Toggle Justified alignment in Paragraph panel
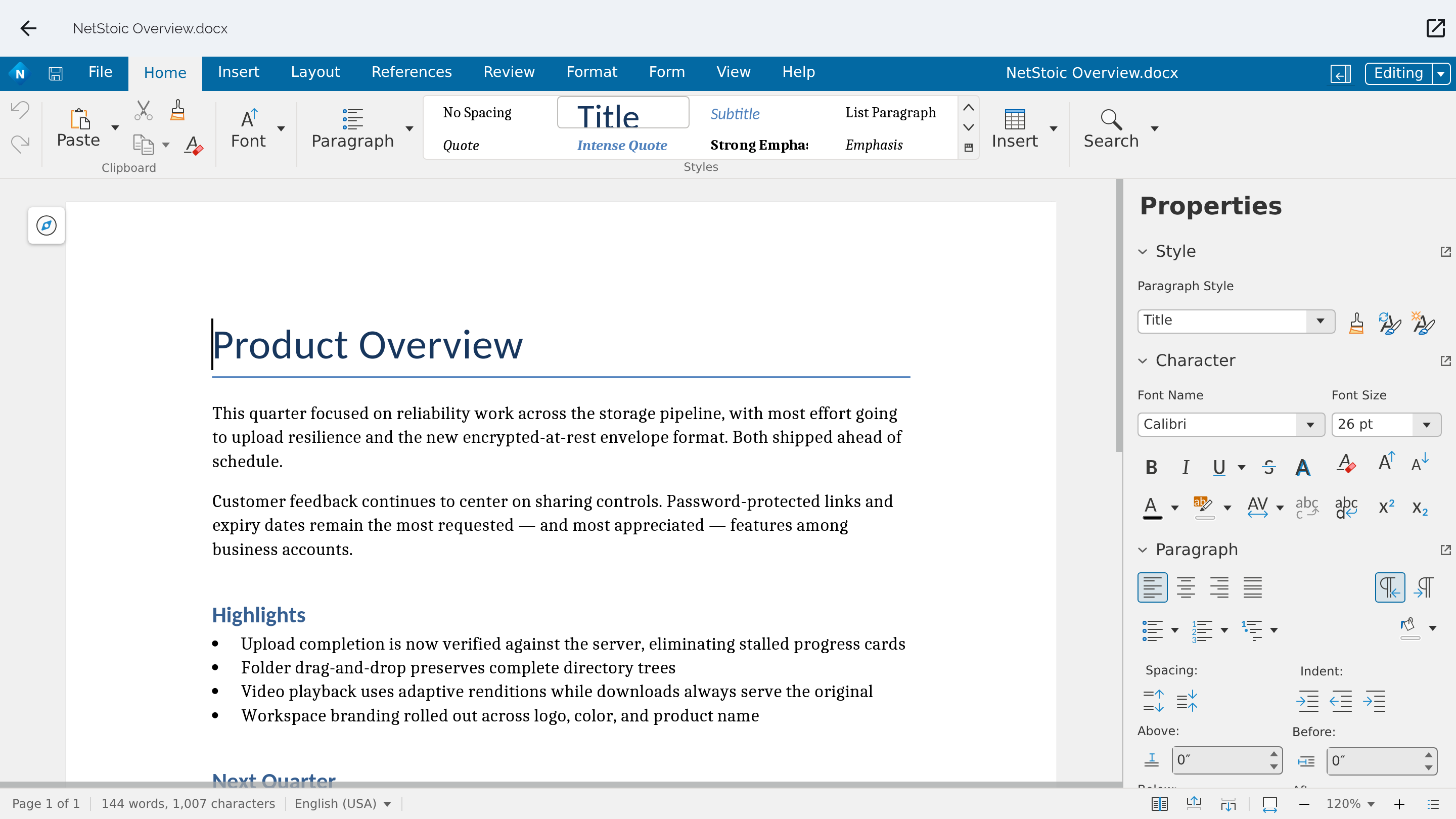Image resolution: width=1456 pixels, height=819 pixels. tap(1253, 587)
